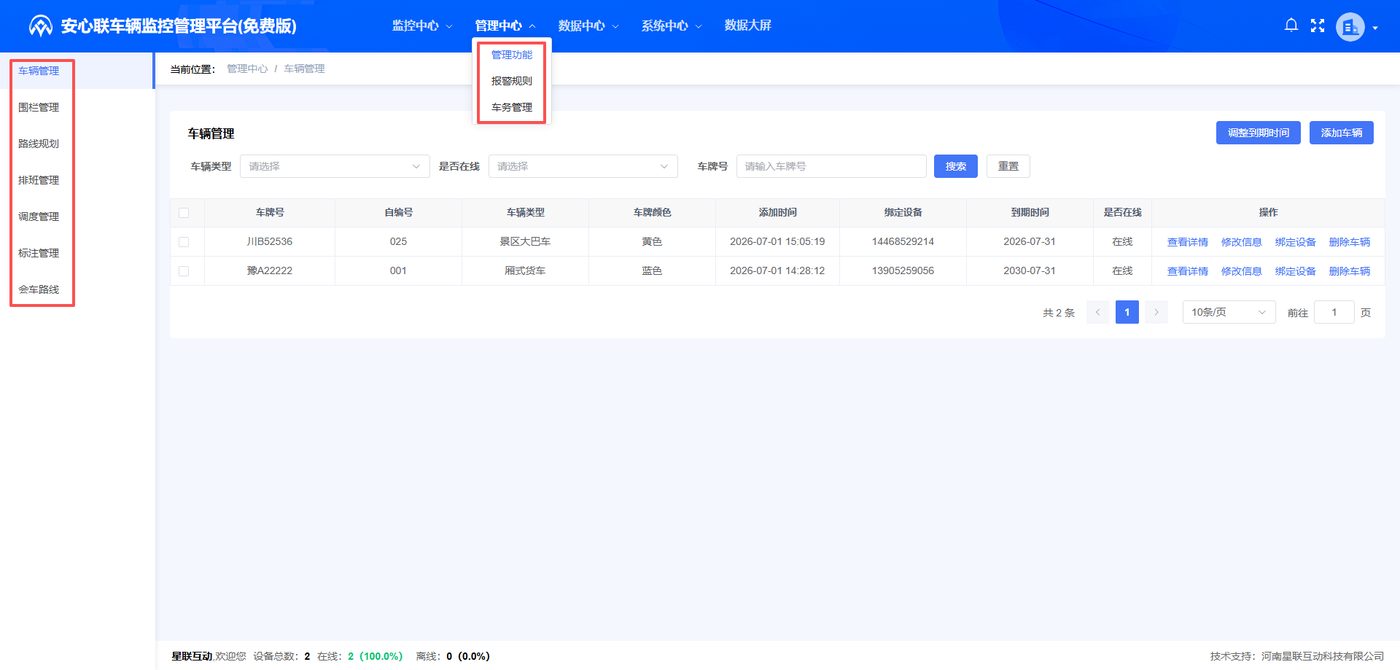Click the 车牌号 column header
The image size is (1400, 670).
coord(270,212)
